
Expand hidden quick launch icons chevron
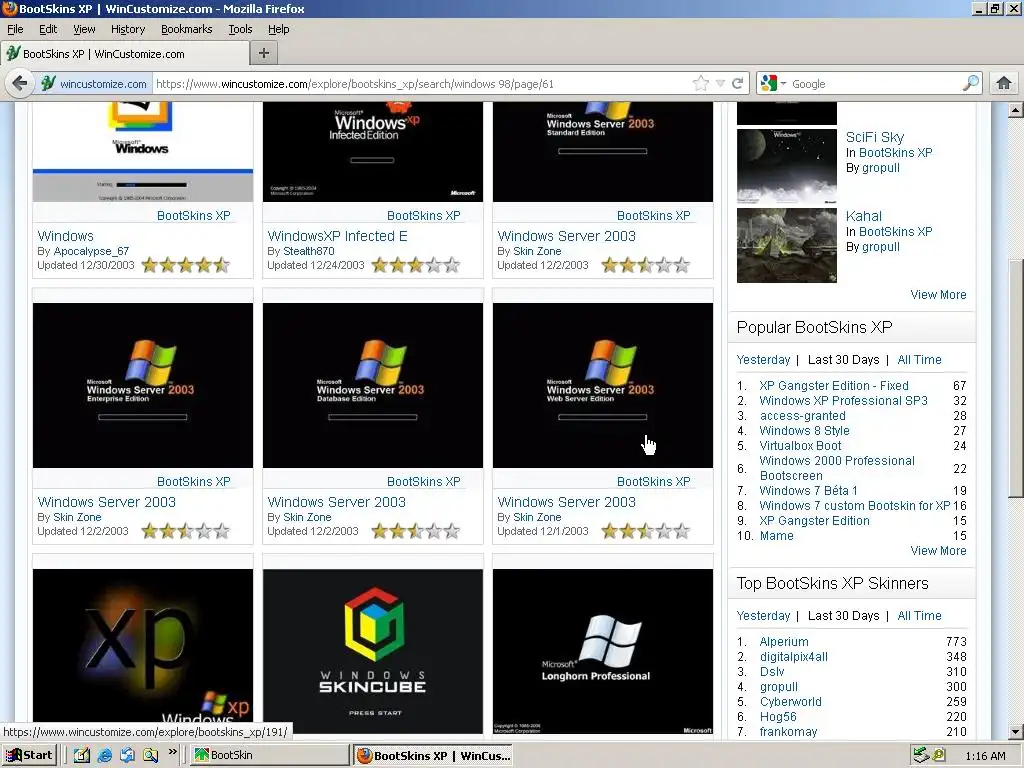pyautogui.click(x=172, y=752)
